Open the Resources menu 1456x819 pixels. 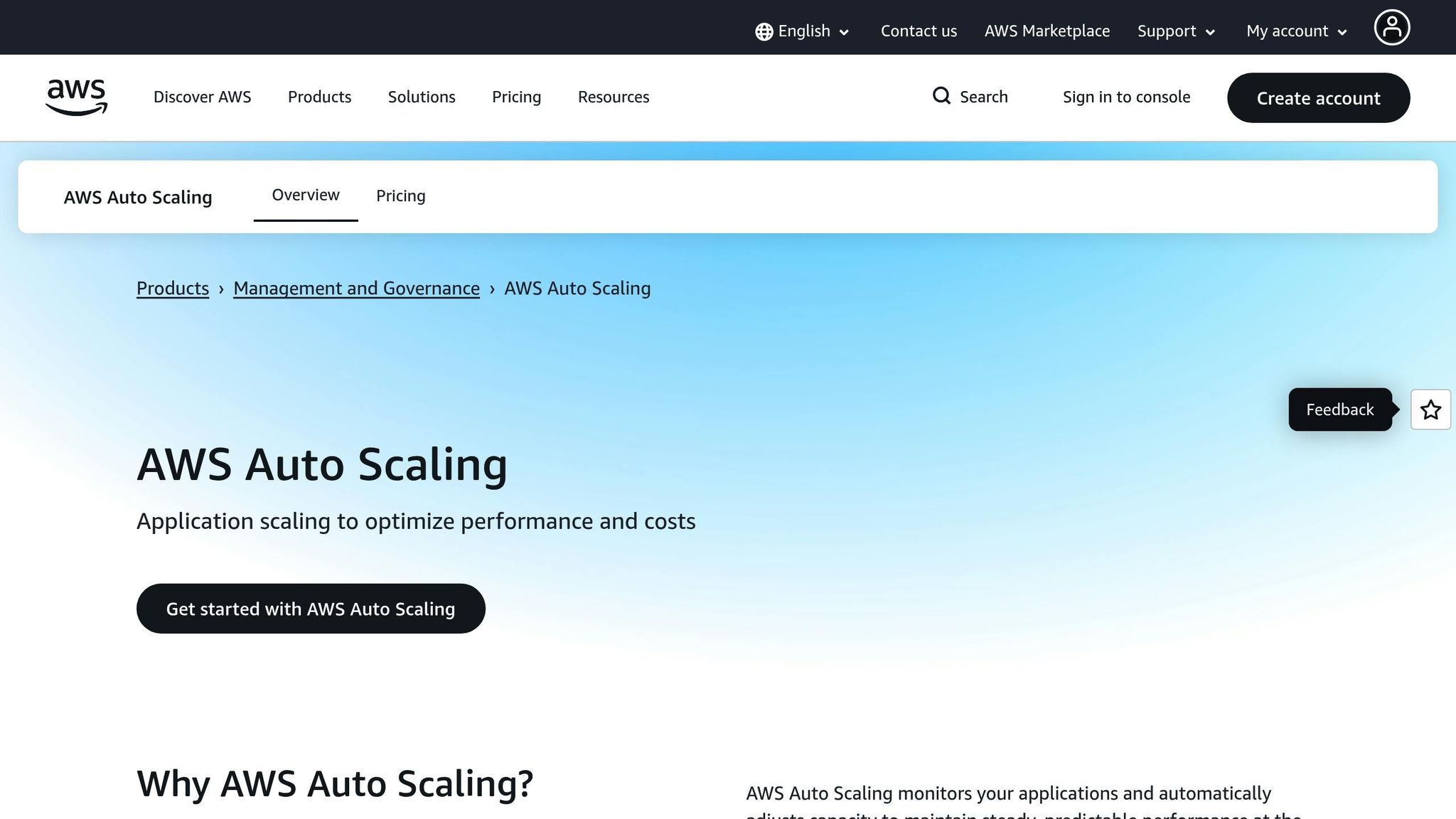tap(613, 97)
